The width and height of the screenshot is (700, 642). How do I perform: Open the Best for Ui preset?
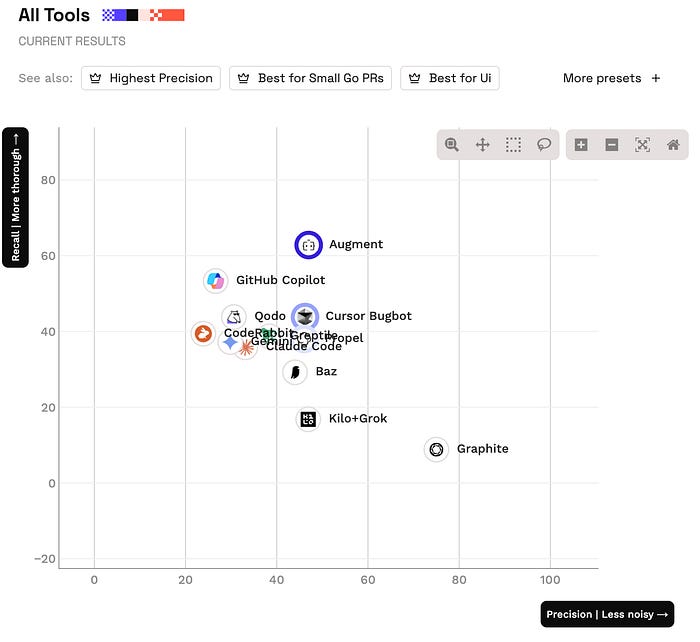(x=450, y=78)
